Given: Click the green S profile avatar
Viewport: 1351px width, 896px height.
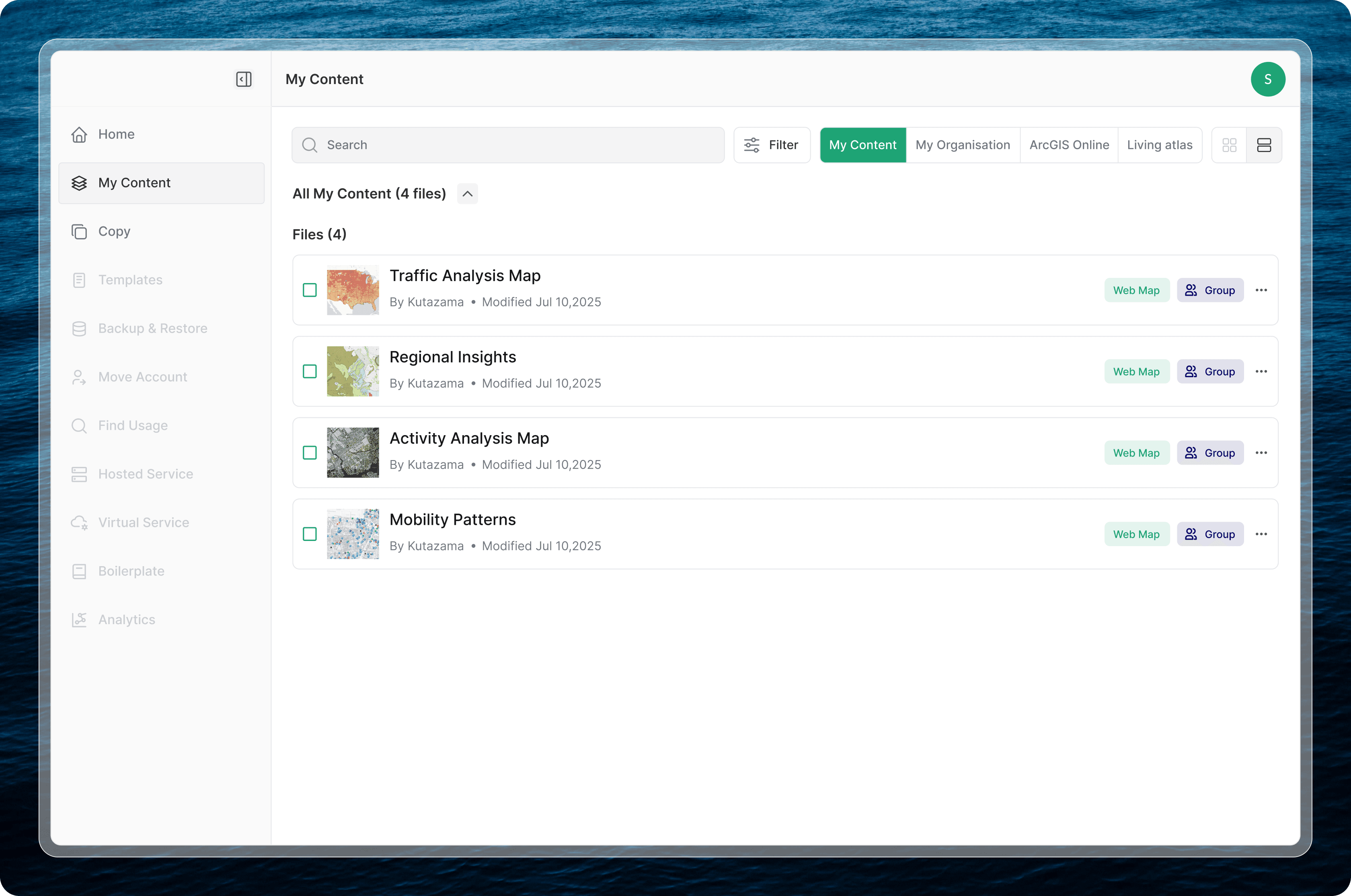Looking at the screenshot, I should (x=1268, y=79).
